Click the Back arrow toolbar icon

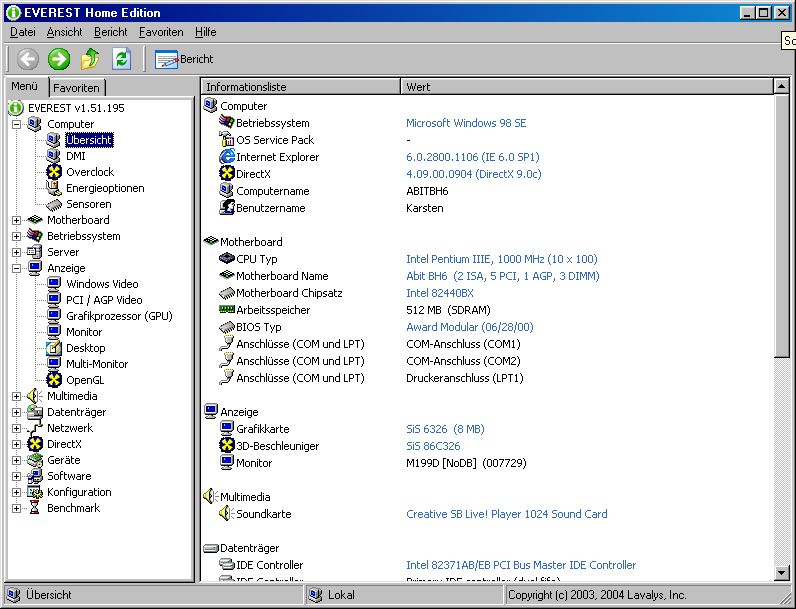[x=28, y=59]
